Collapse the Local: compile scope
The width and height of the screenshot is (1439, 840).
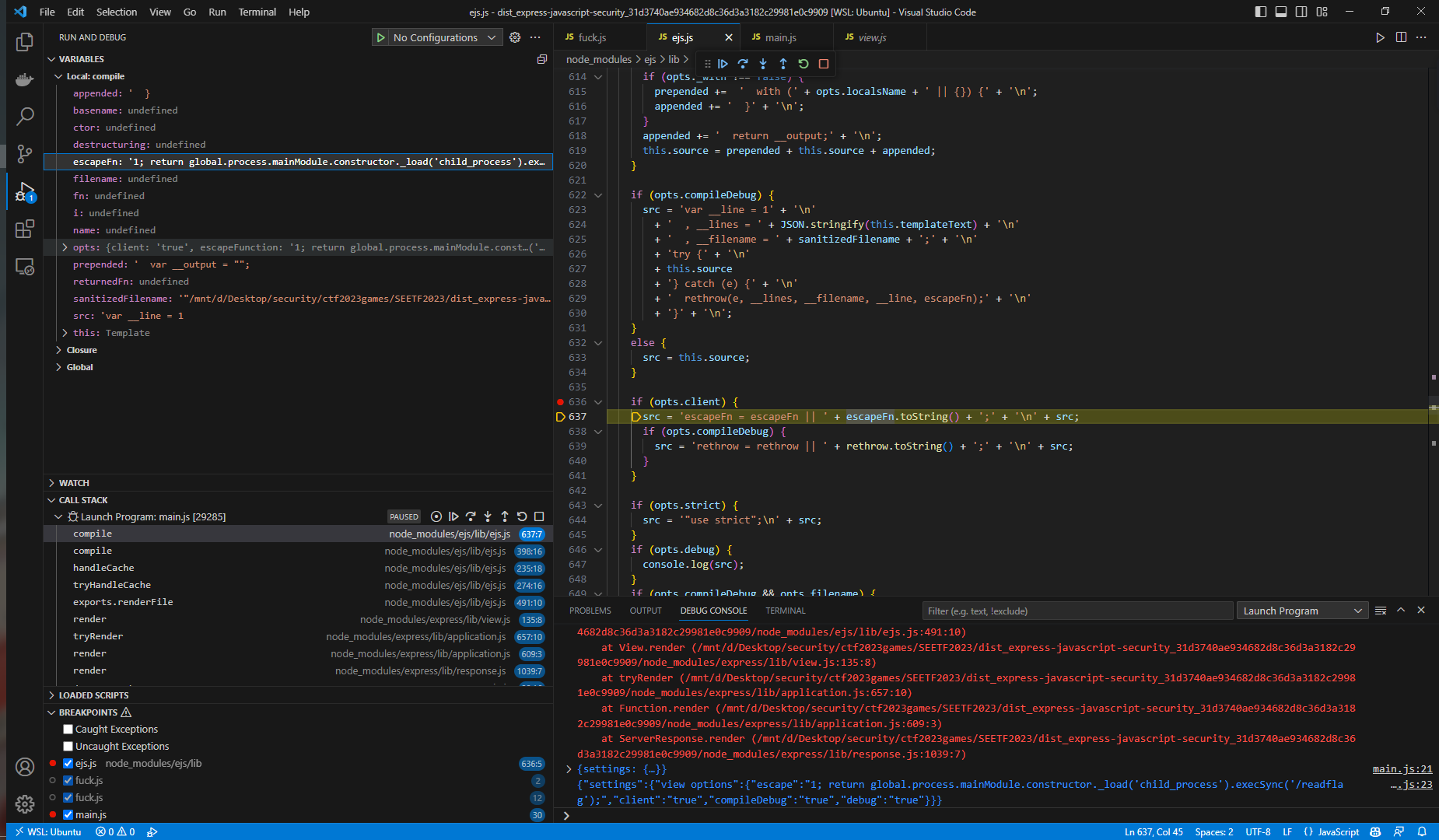58,76
